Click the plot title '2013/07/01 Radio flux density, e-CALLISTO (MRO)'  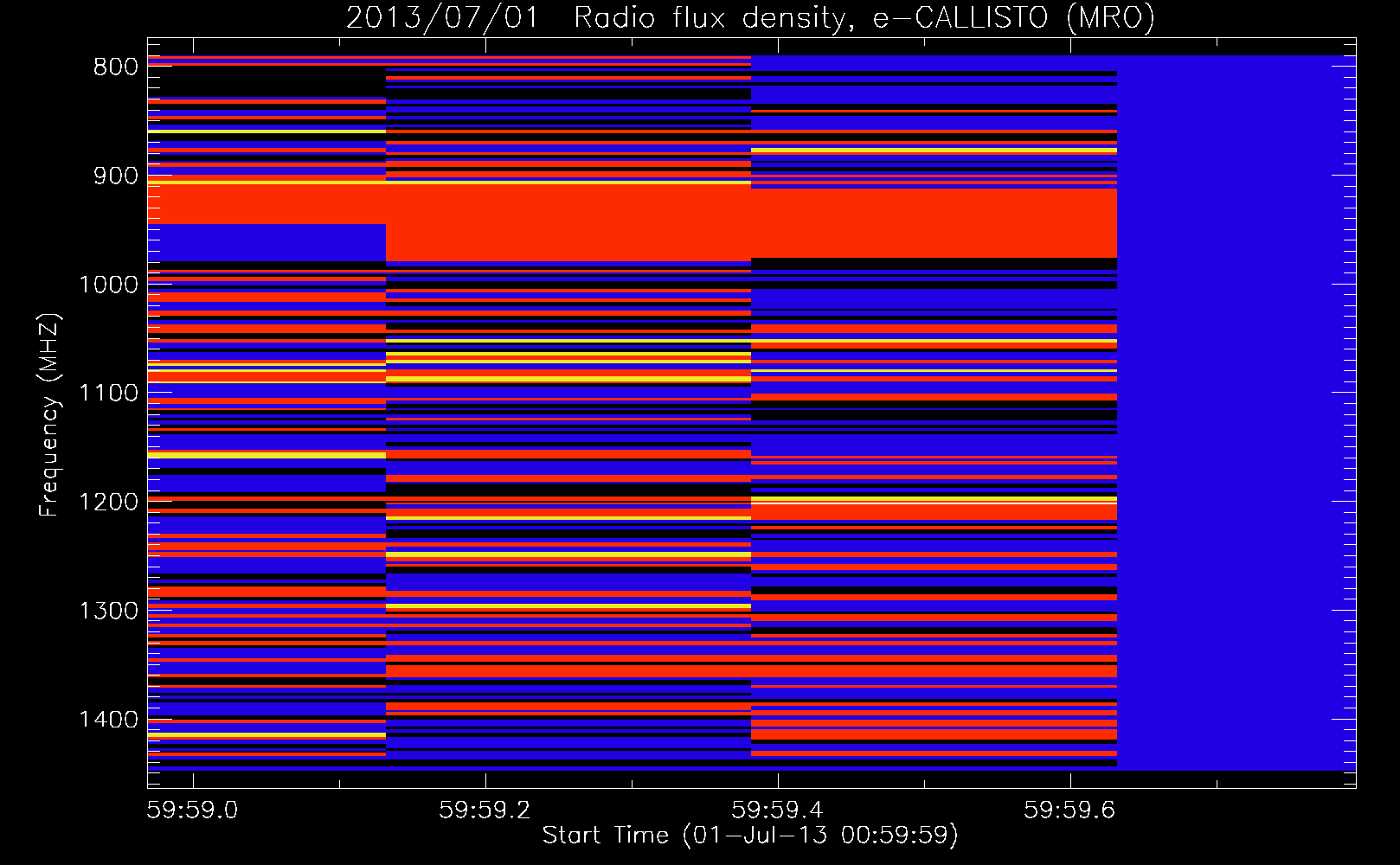750,17
